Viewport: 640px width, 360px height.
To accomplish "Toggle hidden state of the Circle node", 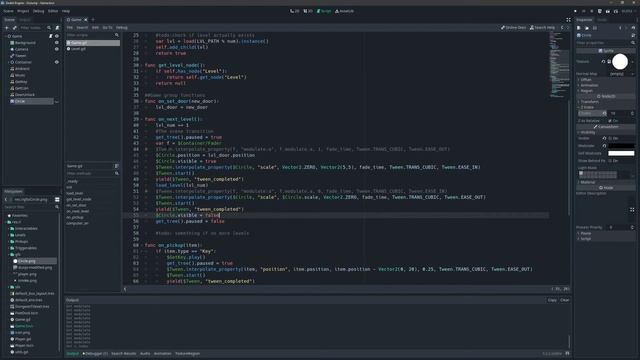I will point(57,102).
